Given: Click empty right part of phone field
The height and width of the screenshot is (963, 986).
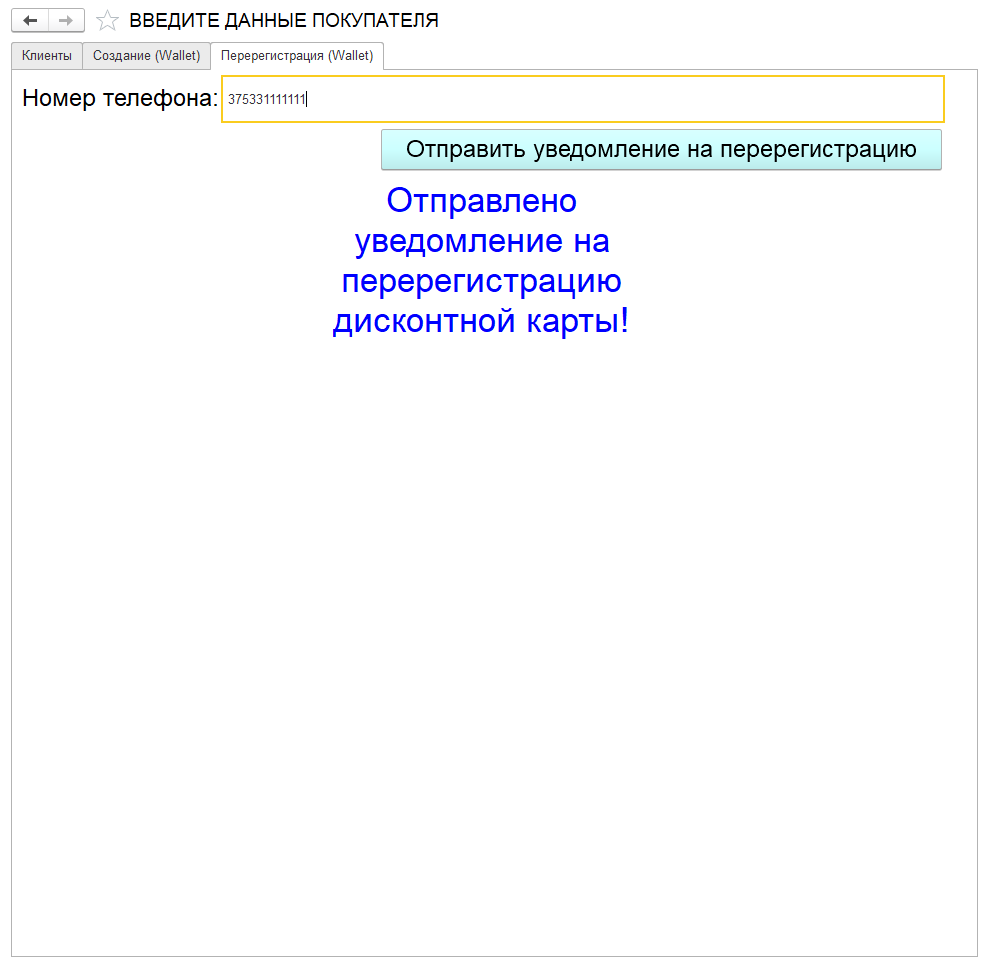Looking at the screenshot, I should [x=800, y=99].
